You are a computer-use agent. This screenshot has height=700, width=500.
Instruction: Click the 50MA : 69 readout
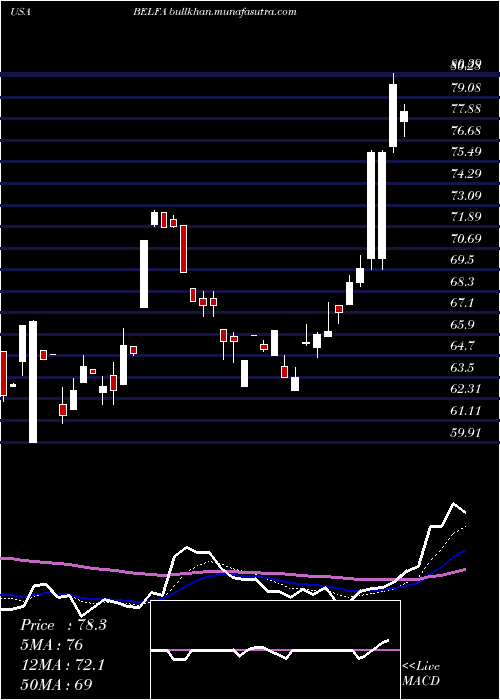56,685
